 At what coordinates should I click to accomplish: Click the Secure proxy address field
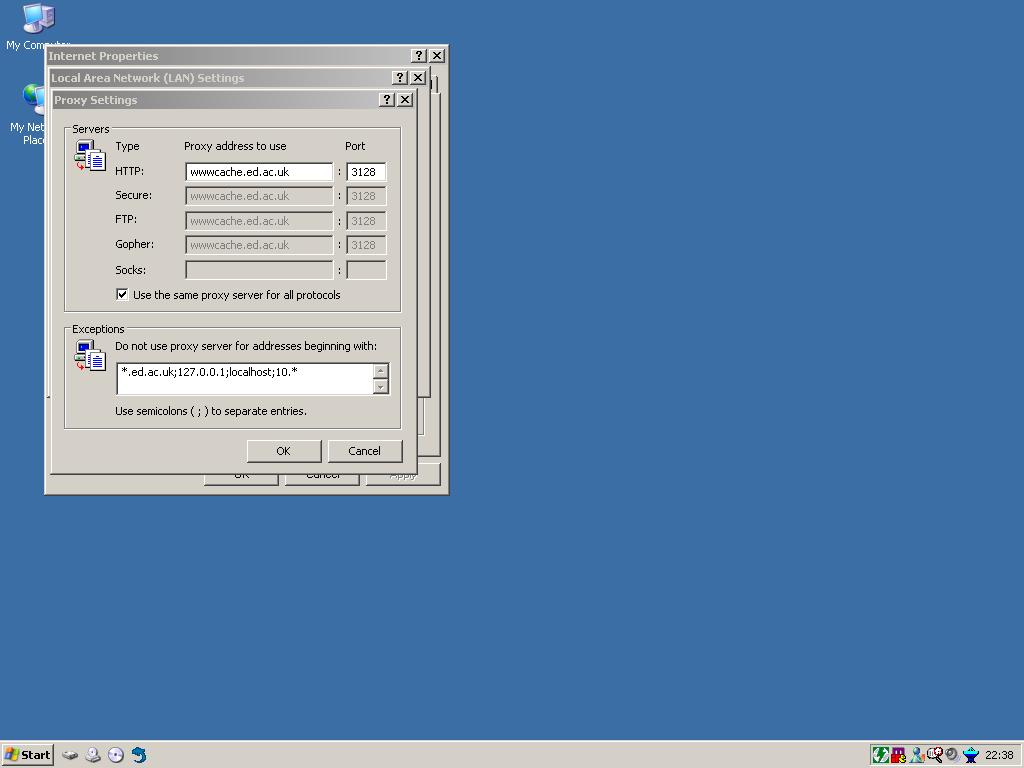[259, 196]
